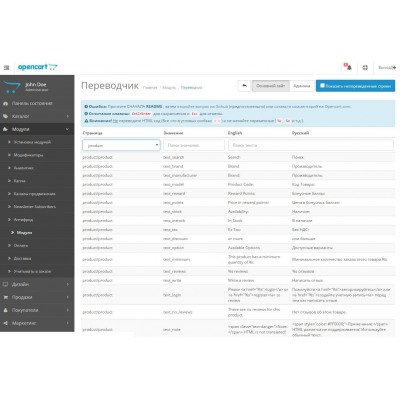Screen dimensions: 400x400
Task: Click Выход logout link
Action: 387,68
